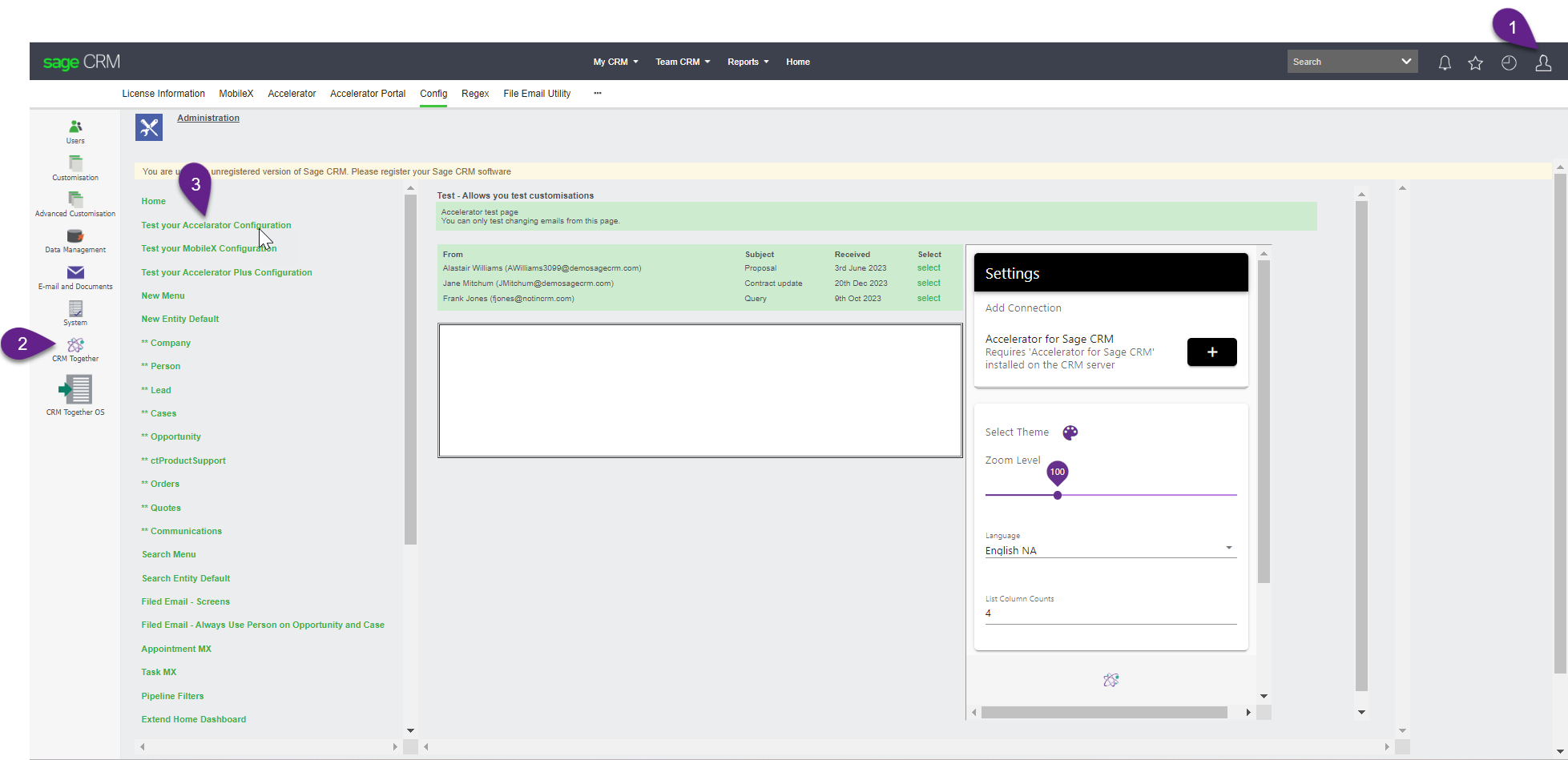Screen dimensions: 1568x760
Task: Open Filed Email - Screens link
Action: pos(185,601)
